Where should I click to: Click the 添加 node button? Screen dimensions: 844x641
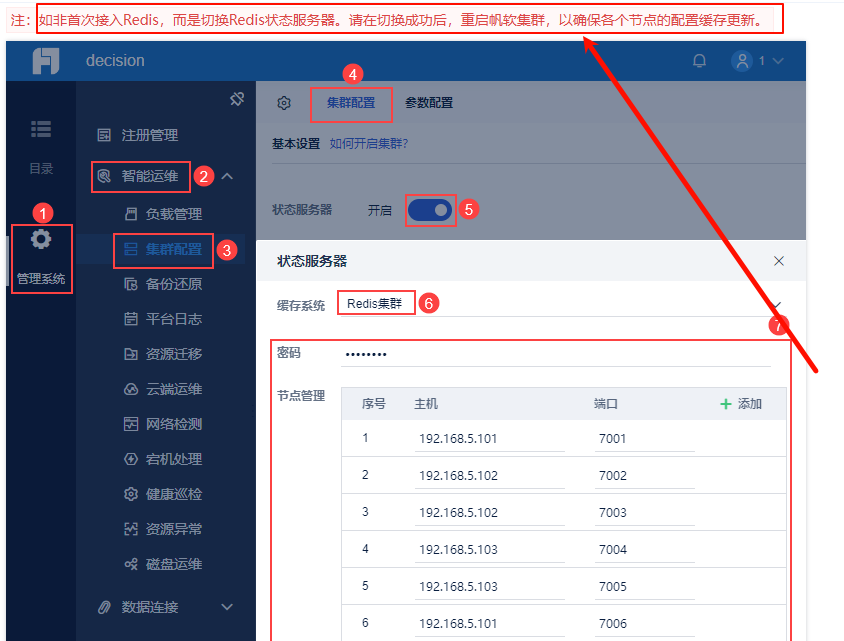click(x=741, y=404)
